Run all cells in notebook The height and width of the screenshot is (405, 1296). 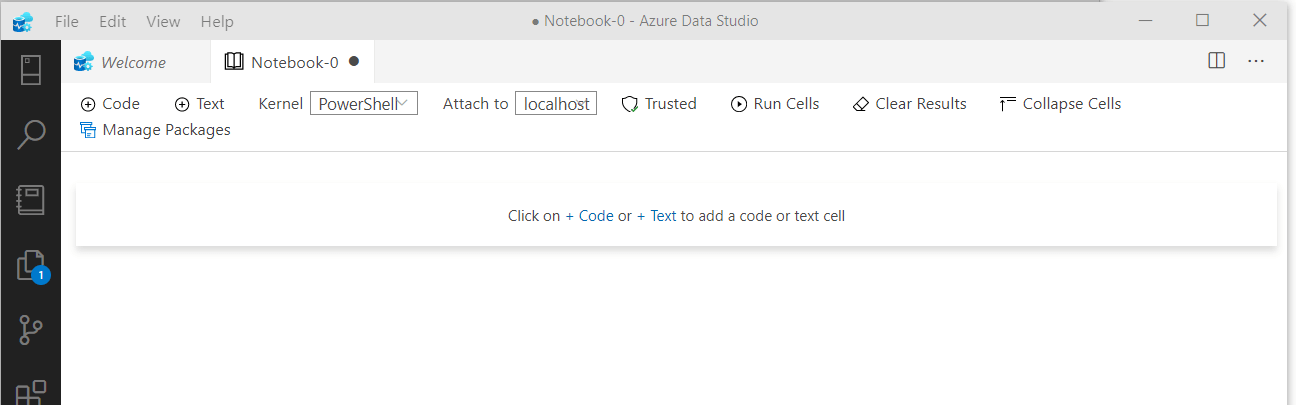tap(775, 104)
